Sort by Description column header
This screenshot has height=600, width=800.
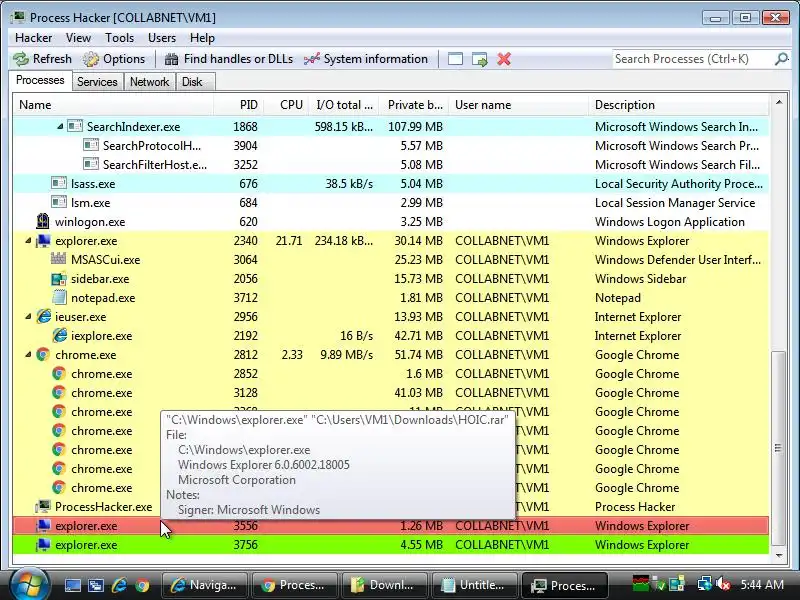pyautogui.click(x=679, y=105)
